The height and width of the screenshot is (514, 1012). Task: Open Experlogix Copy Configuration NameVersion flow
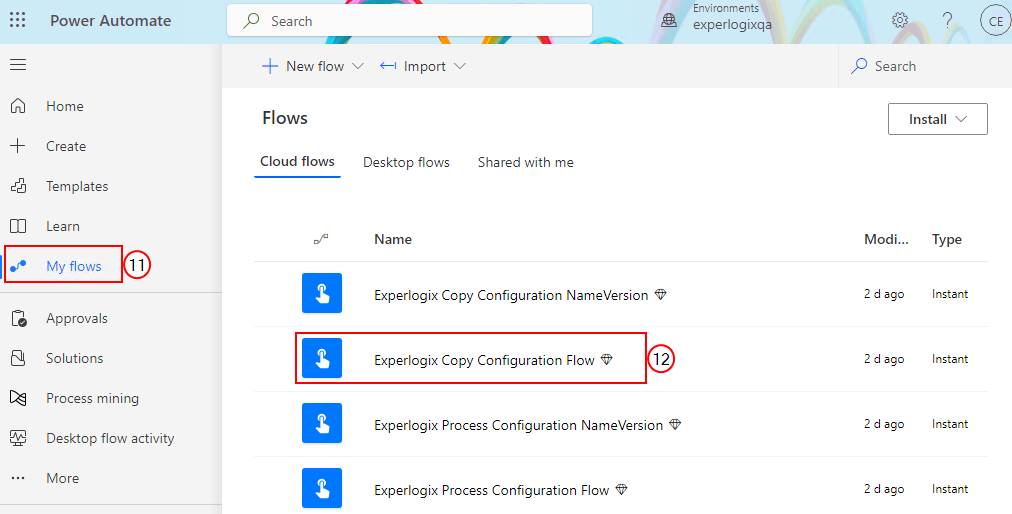511,295
